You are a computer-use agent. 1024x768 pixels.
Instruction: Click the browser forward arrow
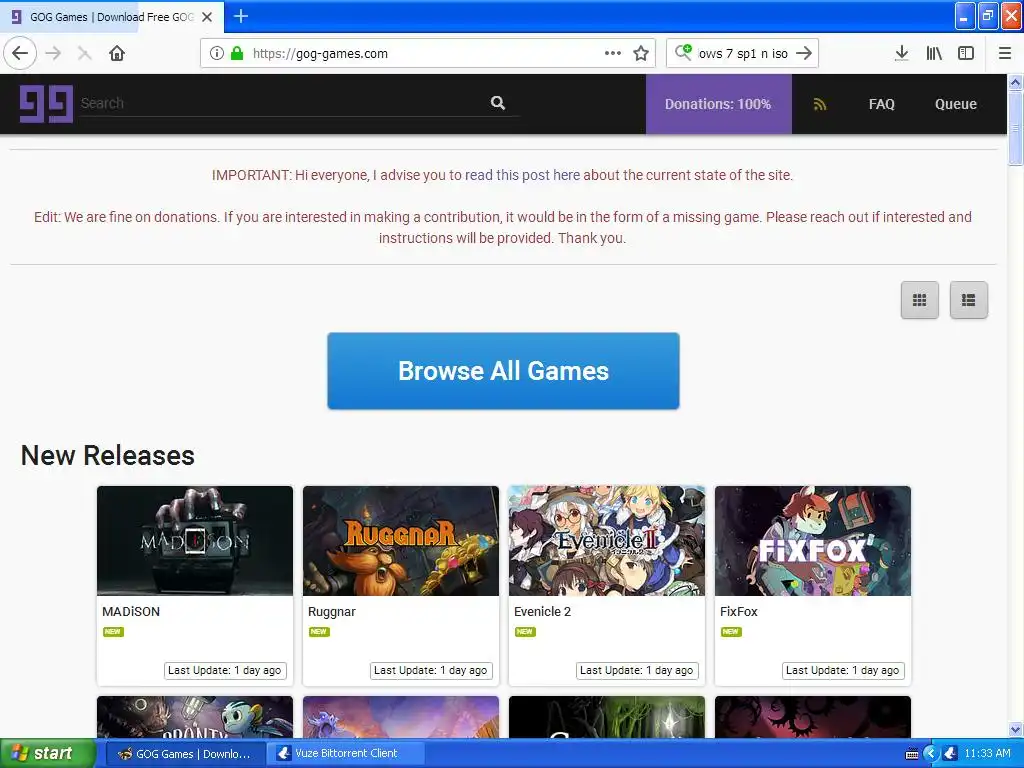(x=54, y=53)
